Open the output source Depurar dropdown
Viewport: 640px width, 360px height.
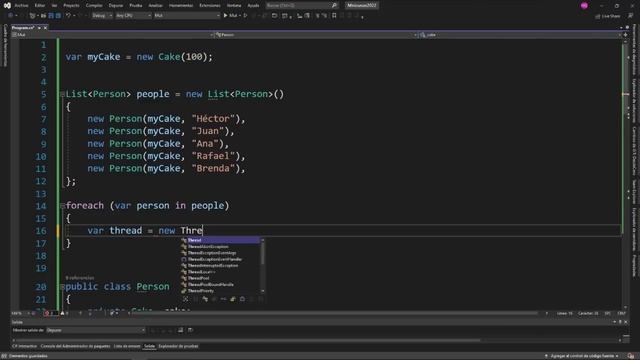(96, 330)
